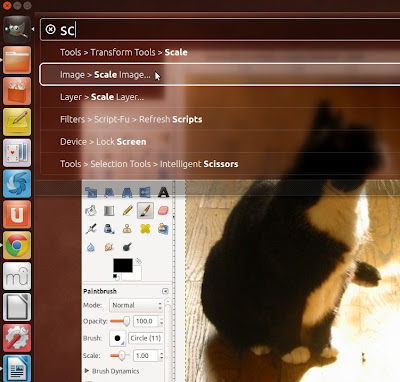This screenshot has height=382, width=400.
Task: Select the Paintbrush tool
Action: click(x=145, y=210)
